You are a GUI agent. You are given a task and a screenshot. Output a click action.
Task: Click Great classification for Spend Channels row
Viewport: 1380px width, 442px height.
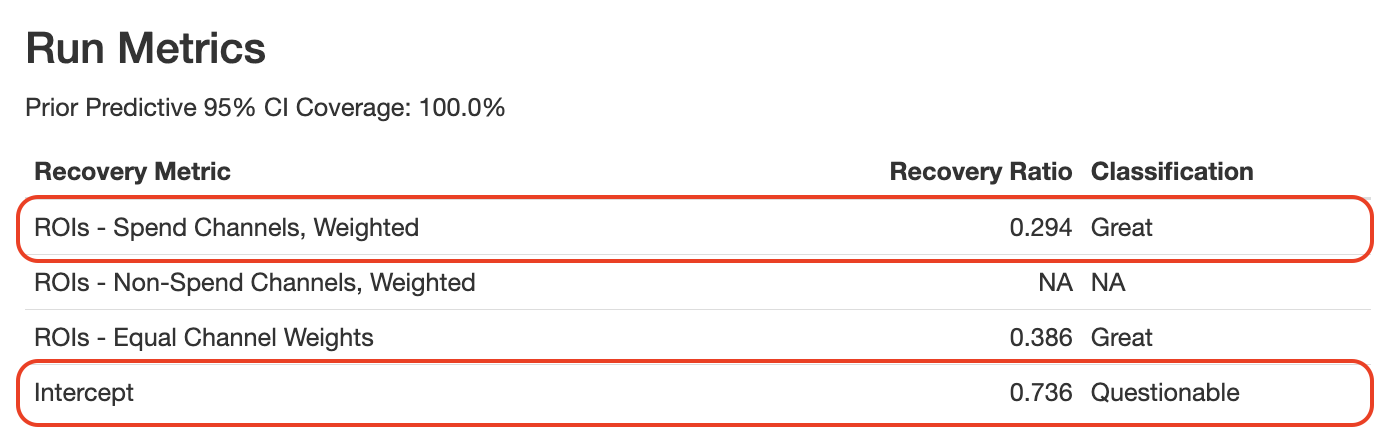click(x=1122, y=228)
